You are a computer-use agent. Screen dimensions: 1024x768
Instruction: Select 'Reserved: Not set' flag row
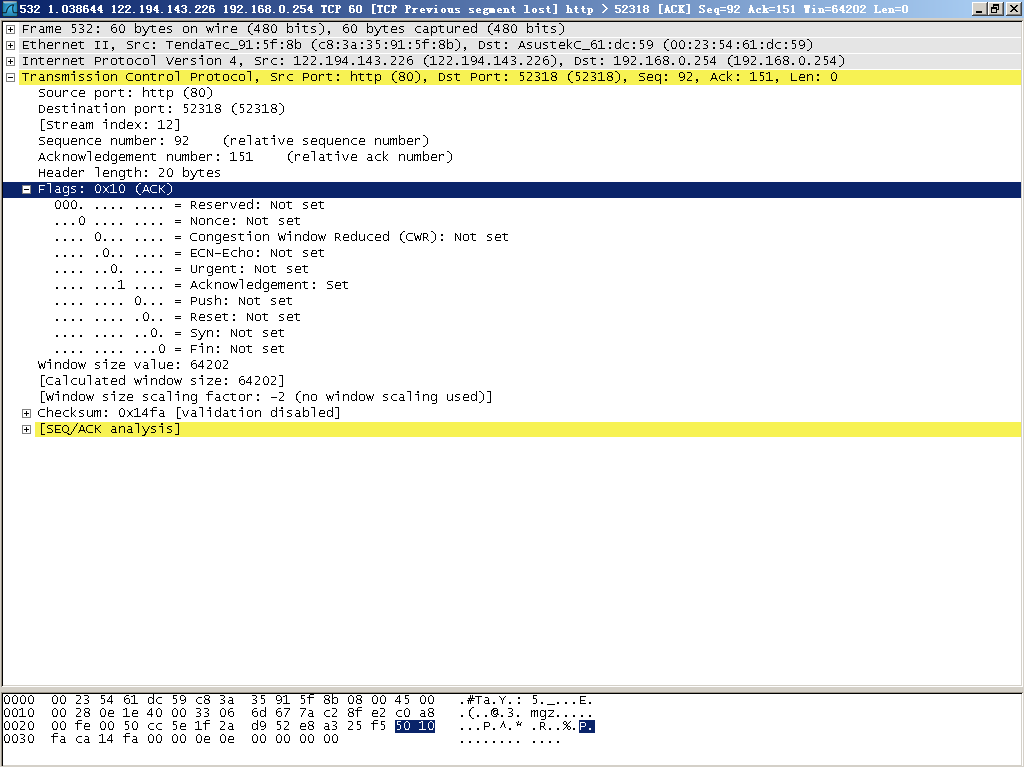click(189, 205)
